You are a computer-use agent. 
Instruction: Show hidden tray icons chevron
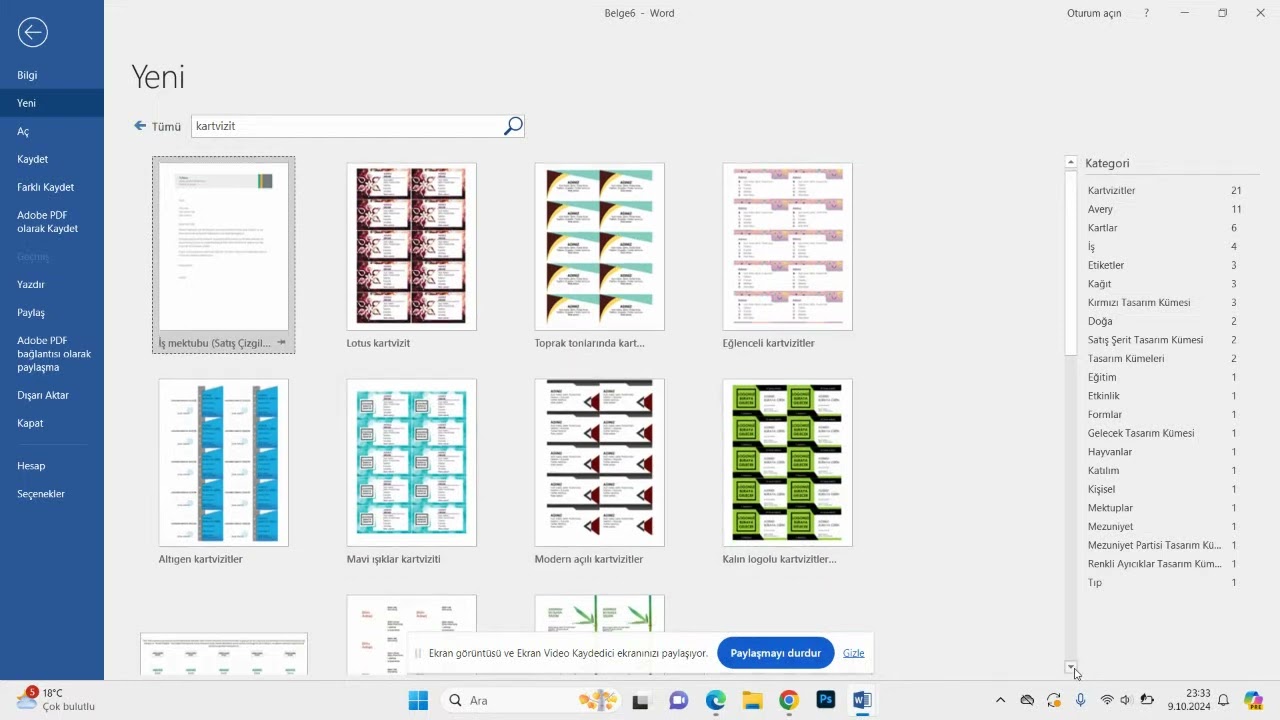tap(1000, 700)
